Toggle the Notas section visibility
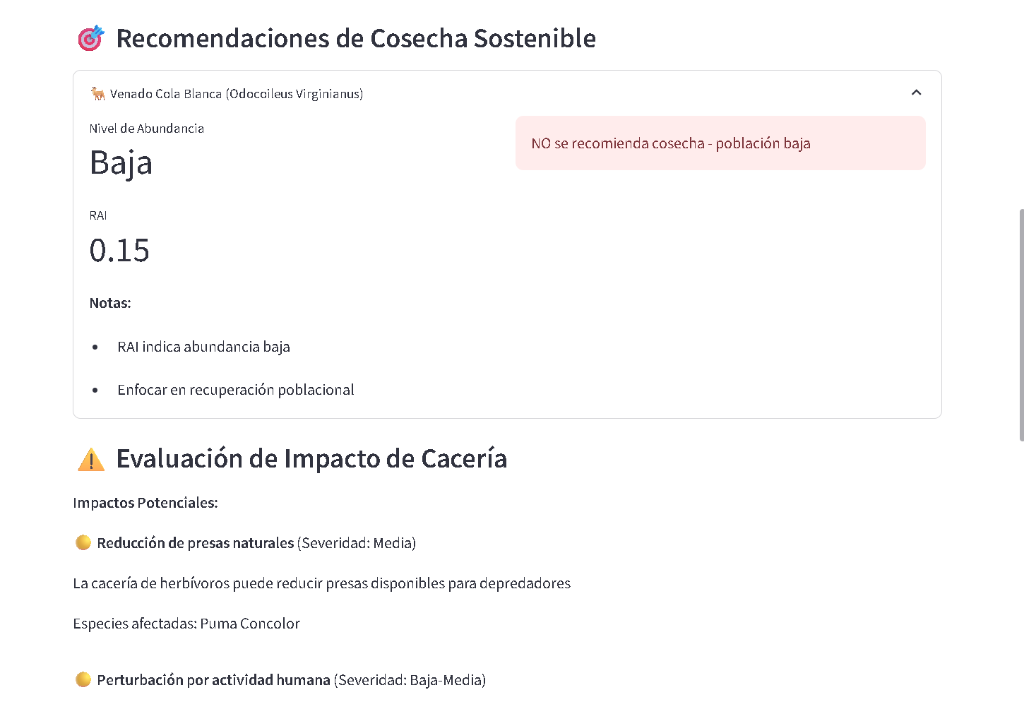This screenshot has height=707, width=1024. (x=109, y=302)
